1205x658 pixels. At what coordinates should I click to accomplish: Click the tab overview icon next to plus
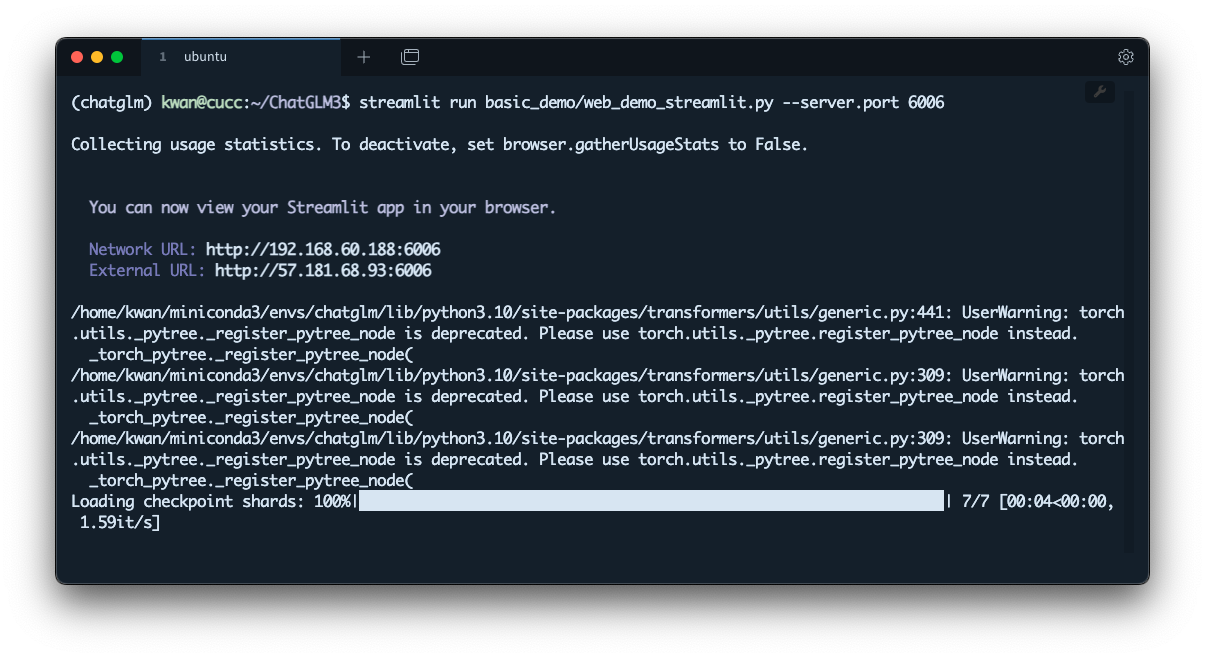tap(410, 57)
